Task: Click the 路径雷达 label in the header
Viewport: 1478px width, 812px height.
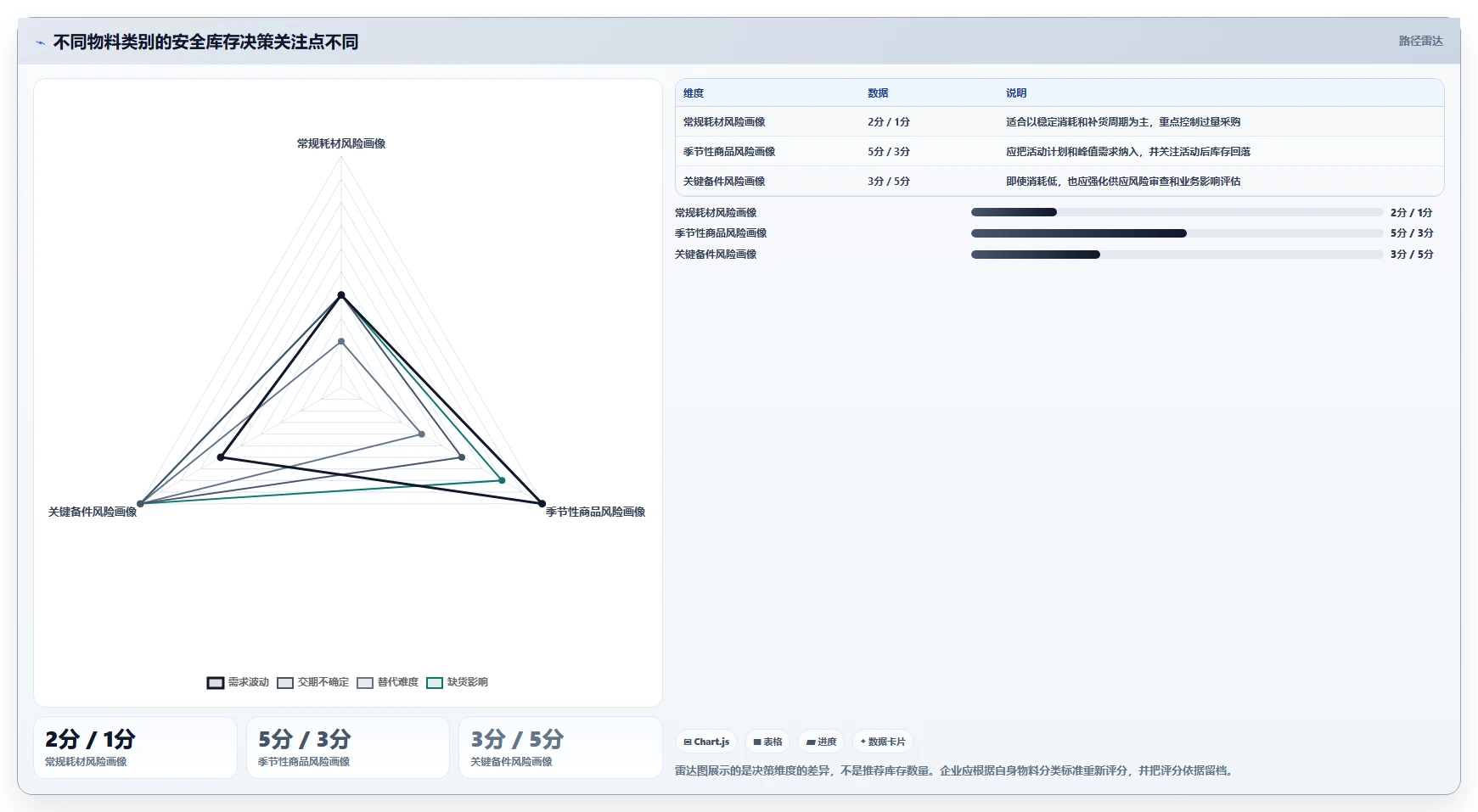Action: point(1420,41)
